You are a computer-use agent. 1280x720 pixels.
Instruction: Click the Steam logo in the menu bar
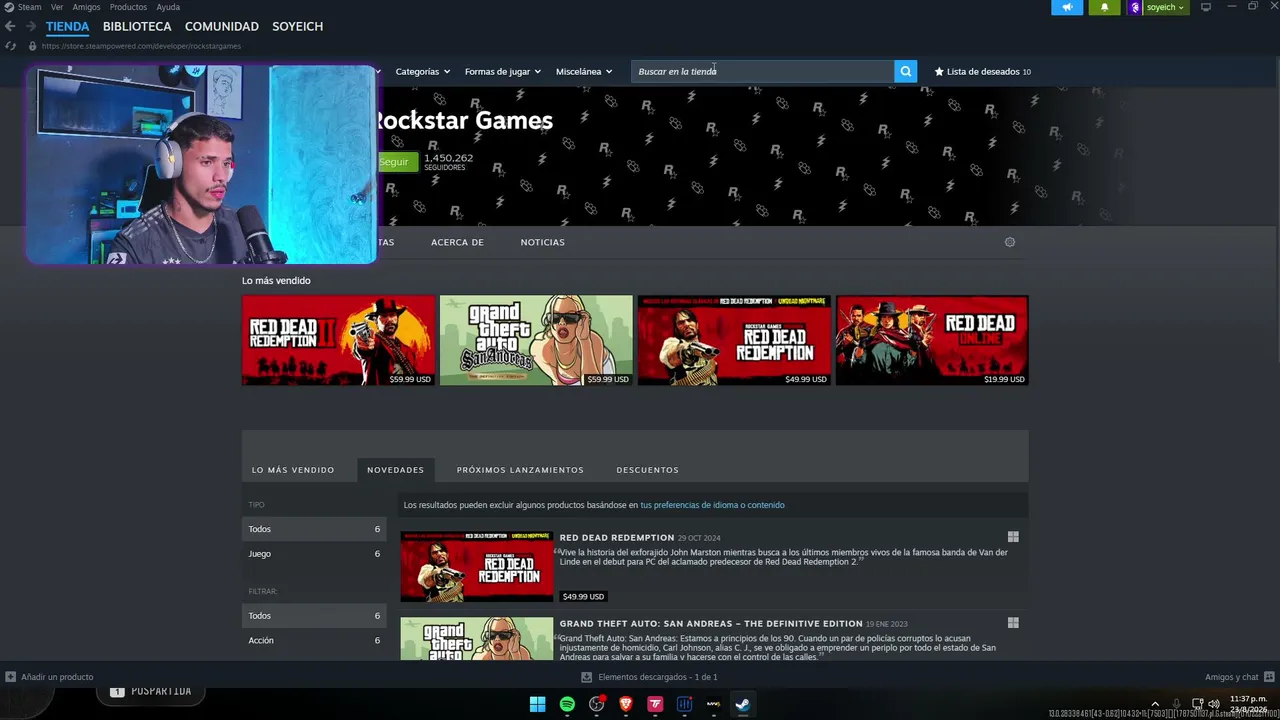point(9,7)
